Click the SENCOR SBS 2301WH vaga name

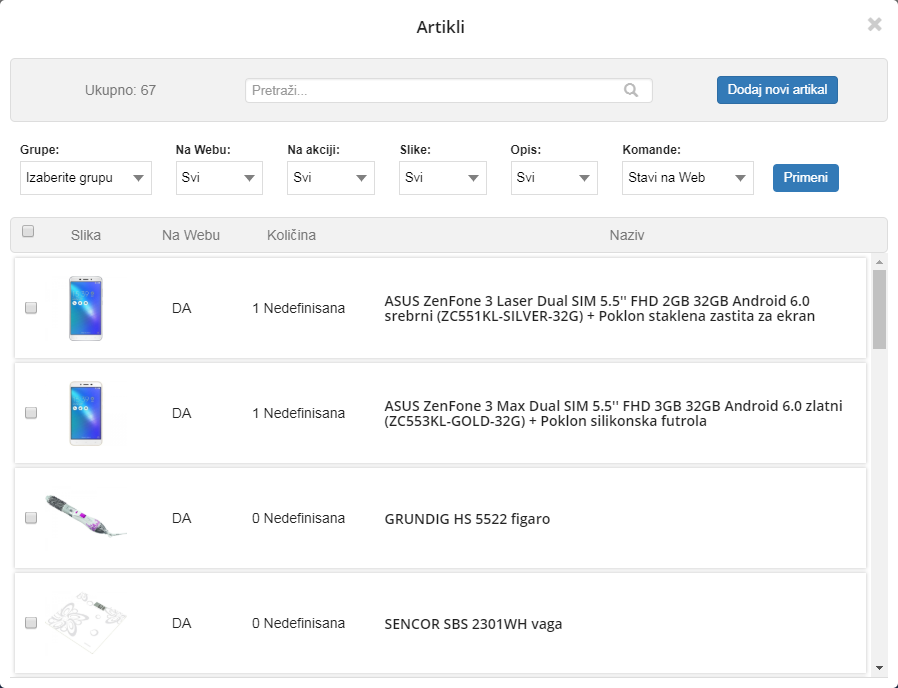click(473, 624)
